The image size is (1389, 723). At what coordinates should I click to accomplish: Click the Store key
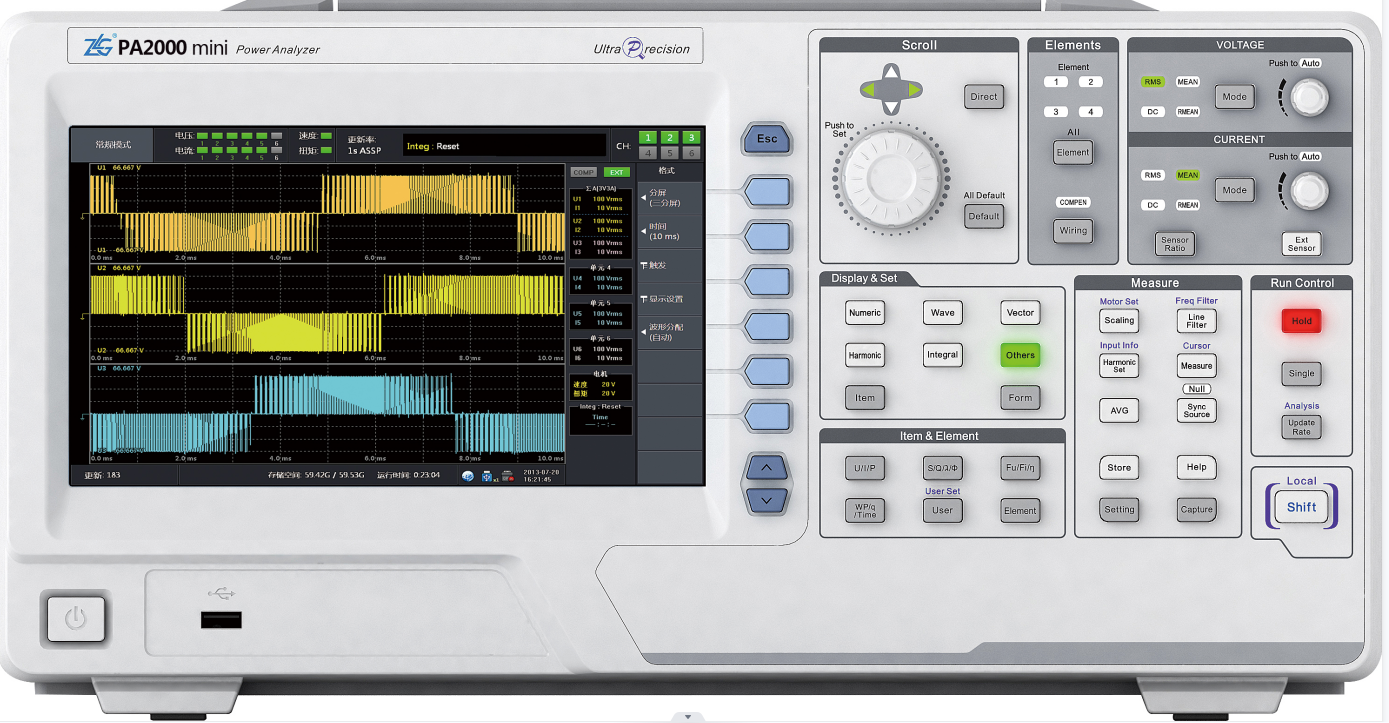1119,467
